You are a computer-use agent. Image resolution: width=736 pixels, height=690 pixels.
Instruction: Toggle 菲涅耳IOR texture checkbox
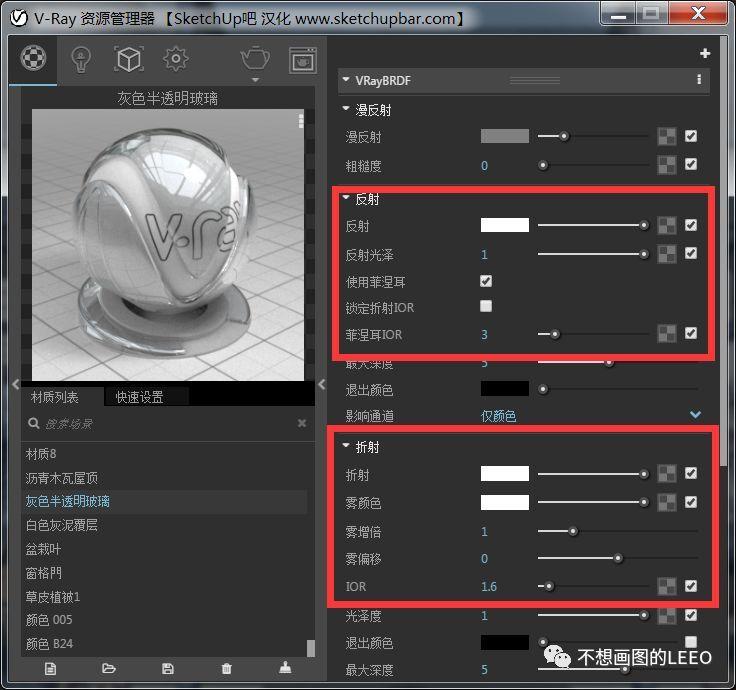point(690,333)
